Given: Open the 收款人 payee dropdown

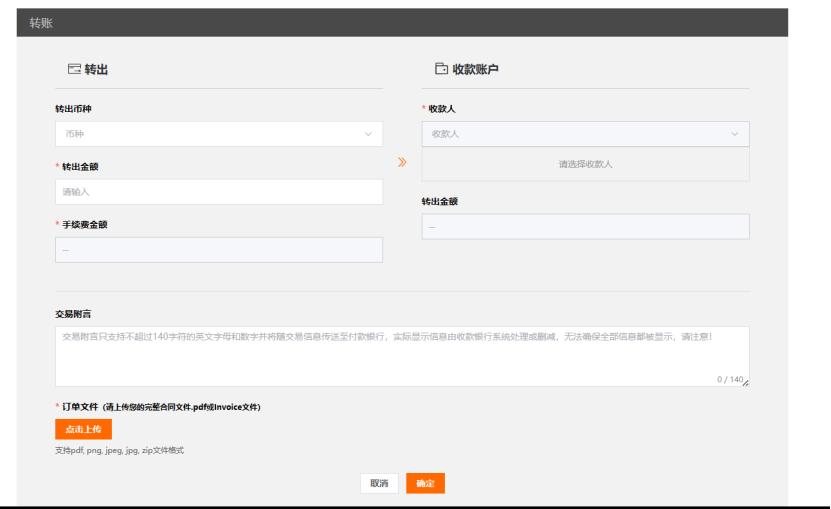Looking at the screenshot, I should click(x=575, y=134).
